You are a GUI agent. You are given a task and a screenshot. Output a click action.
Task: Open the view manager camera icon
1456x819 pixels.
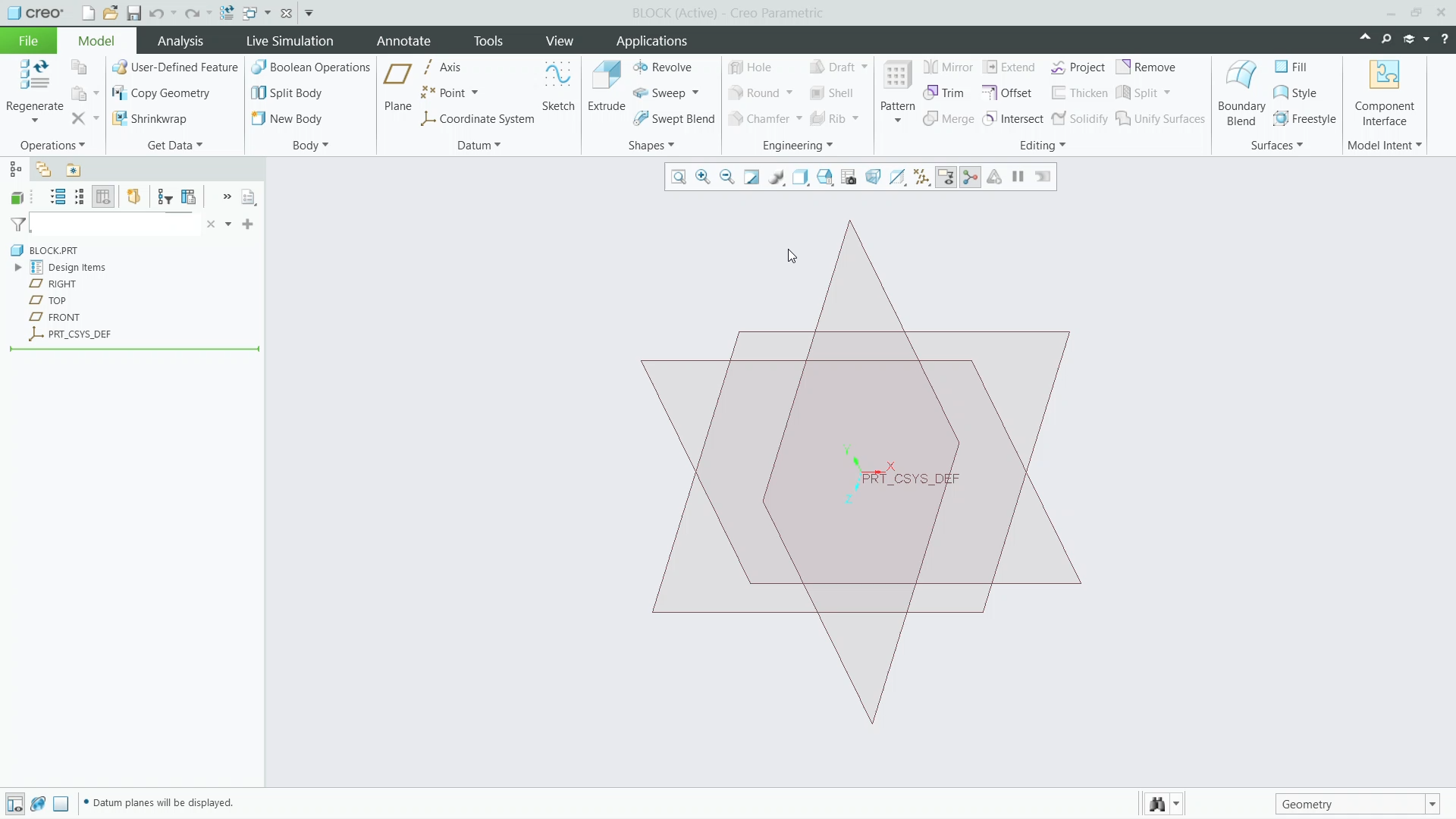click(x=849, y=177)
